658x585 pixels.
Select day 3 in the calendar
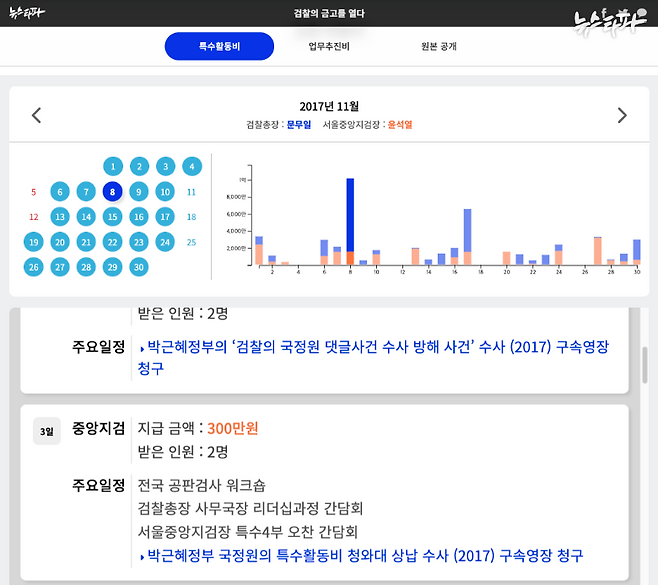pyautogui.click(x=166, y=167)
